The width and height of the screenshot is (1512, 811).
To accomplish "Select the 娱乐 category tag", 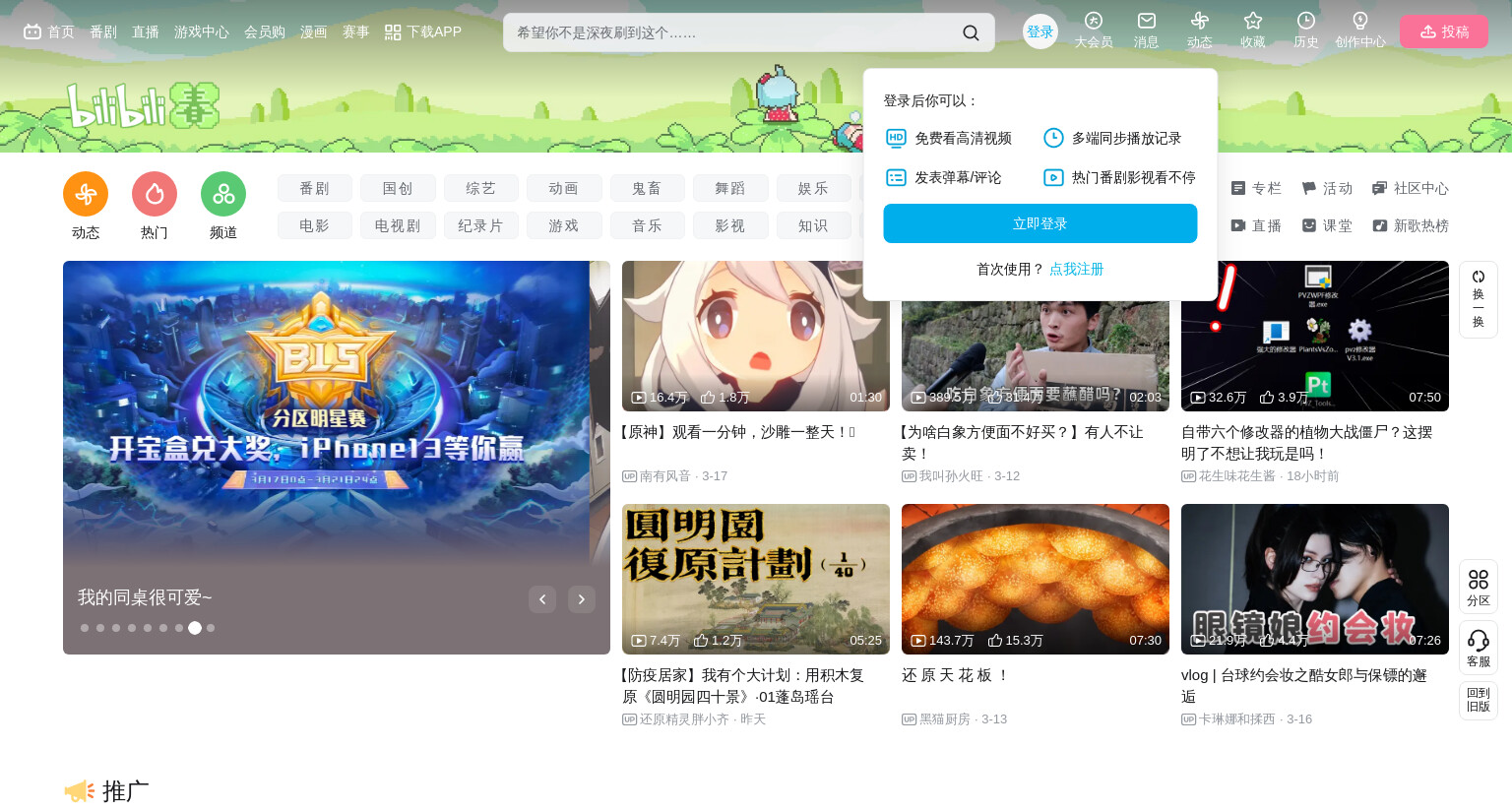I will click(814, 188).
